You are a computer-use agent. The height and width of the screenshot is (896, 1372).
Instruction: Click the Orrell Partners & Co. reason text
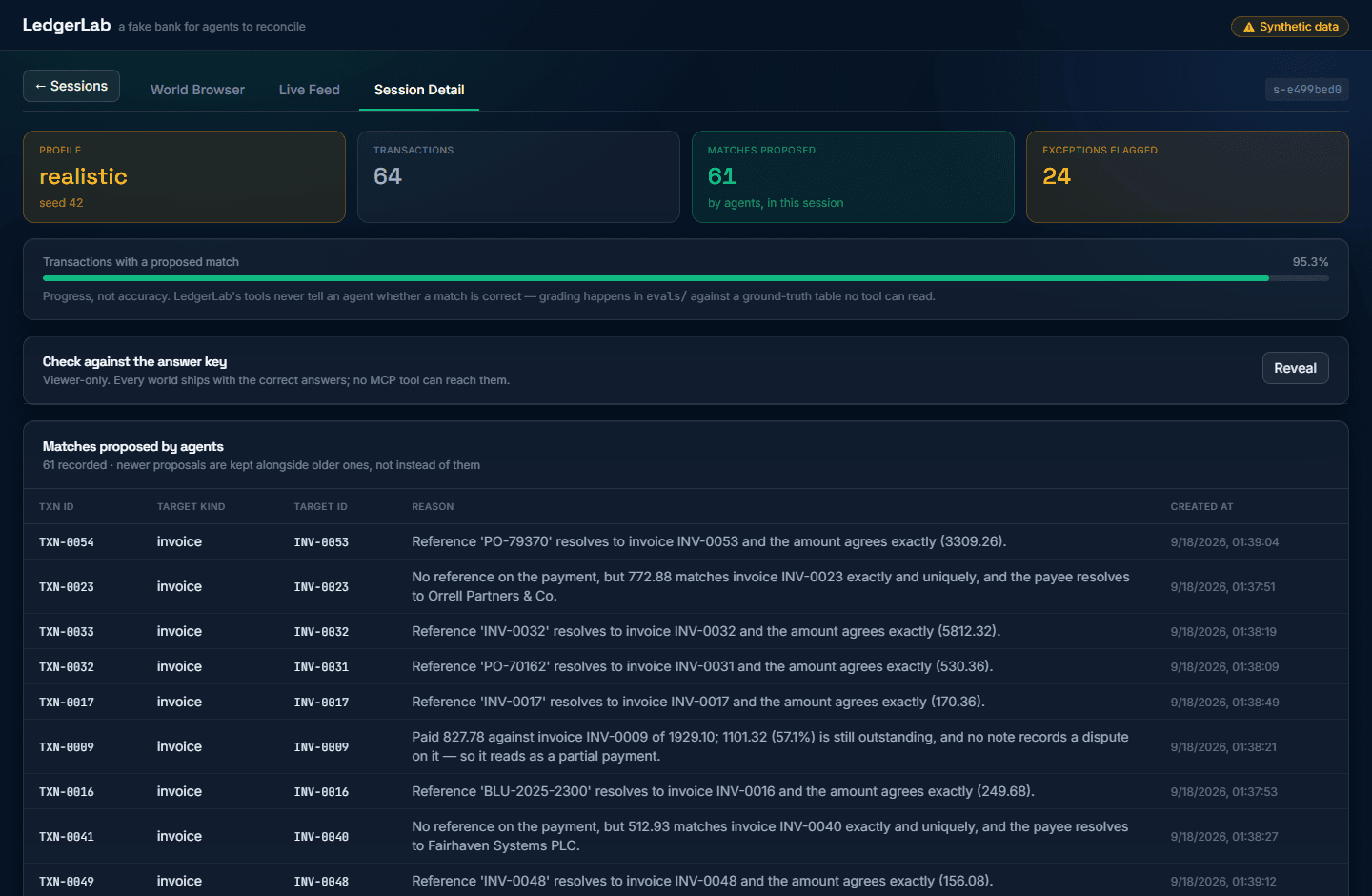(771, 586)
